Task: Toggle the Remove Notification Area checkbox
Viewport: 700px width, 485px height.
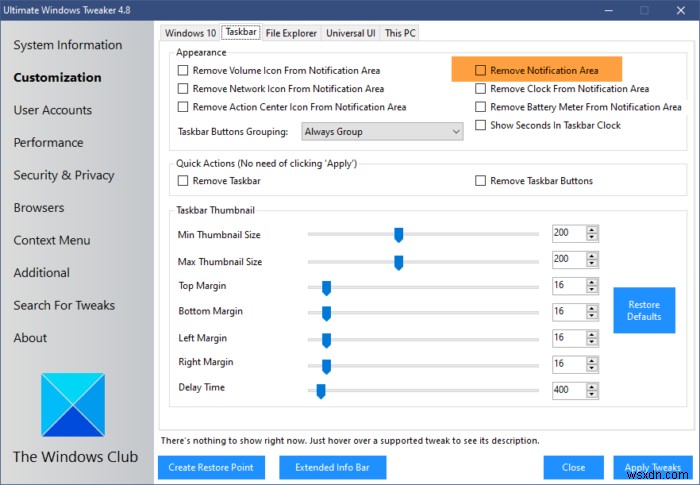Action: [480, 71]
